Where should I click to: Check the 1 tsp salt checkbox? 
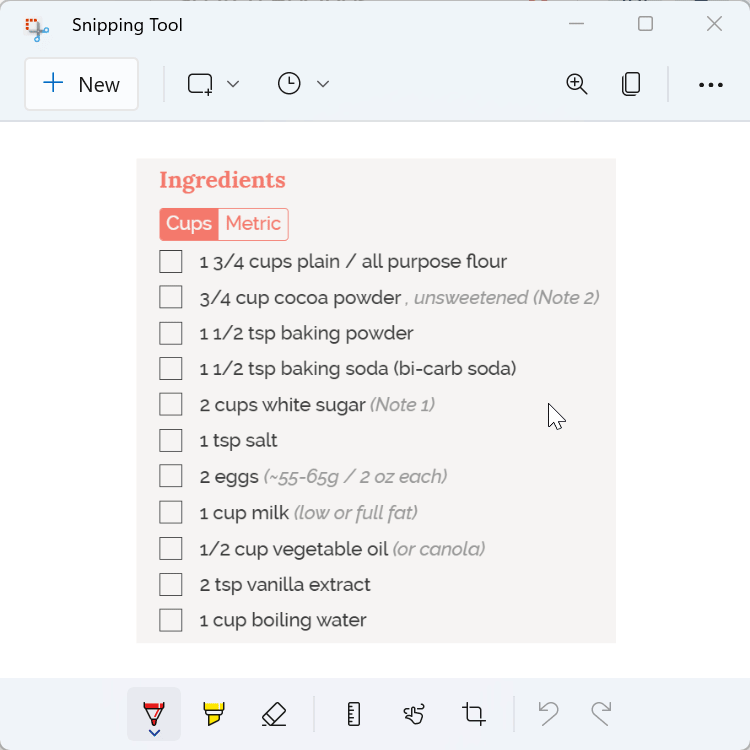(x=171, y=440)
